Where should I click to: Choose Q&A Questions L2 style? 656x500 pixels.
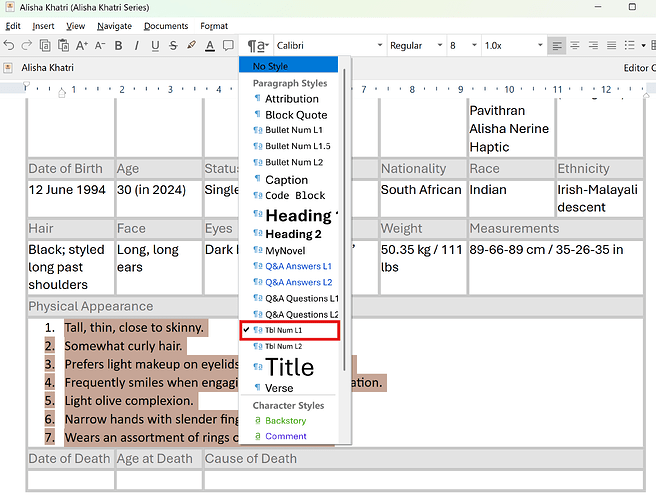(x=289, y=314)
